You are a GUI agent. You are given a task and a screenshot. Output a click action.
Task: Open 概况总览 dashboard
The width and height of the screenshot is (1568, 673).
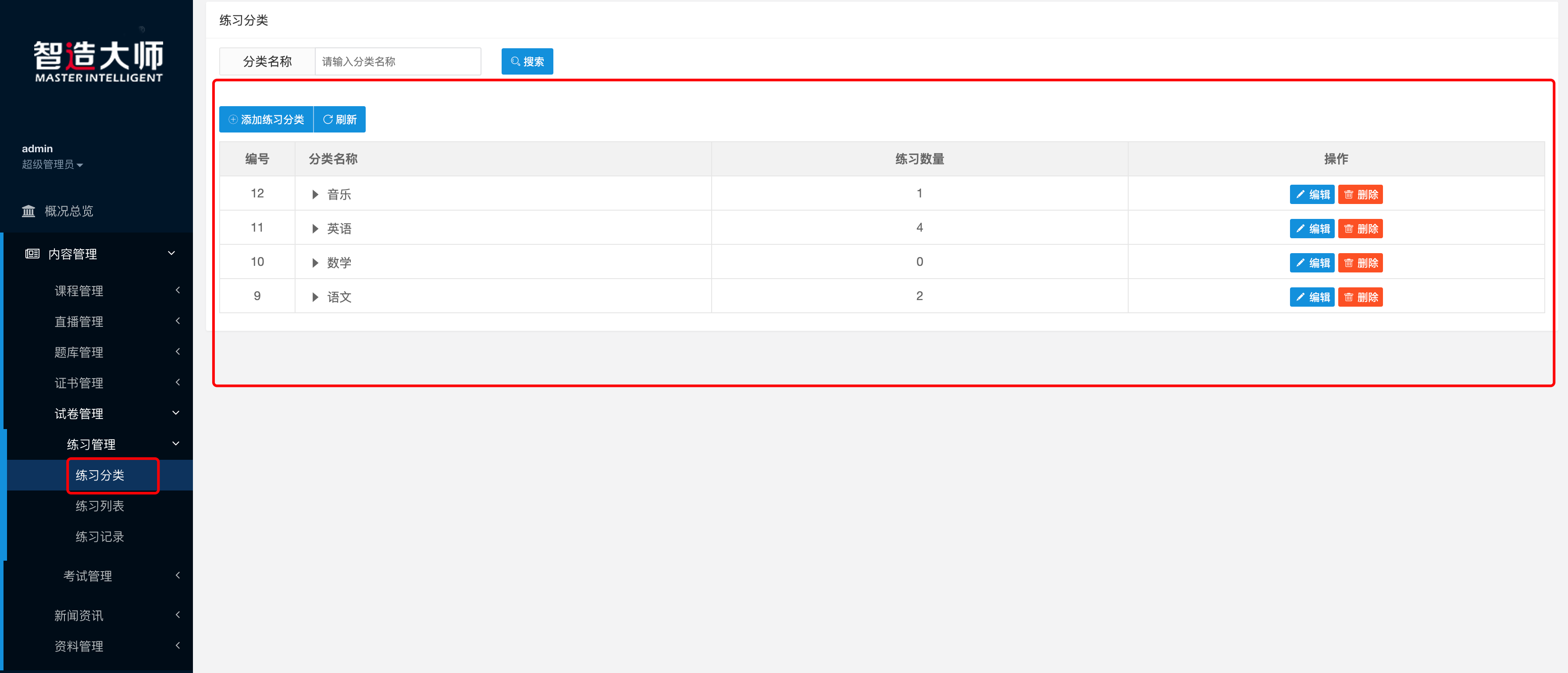click(69, 211)
